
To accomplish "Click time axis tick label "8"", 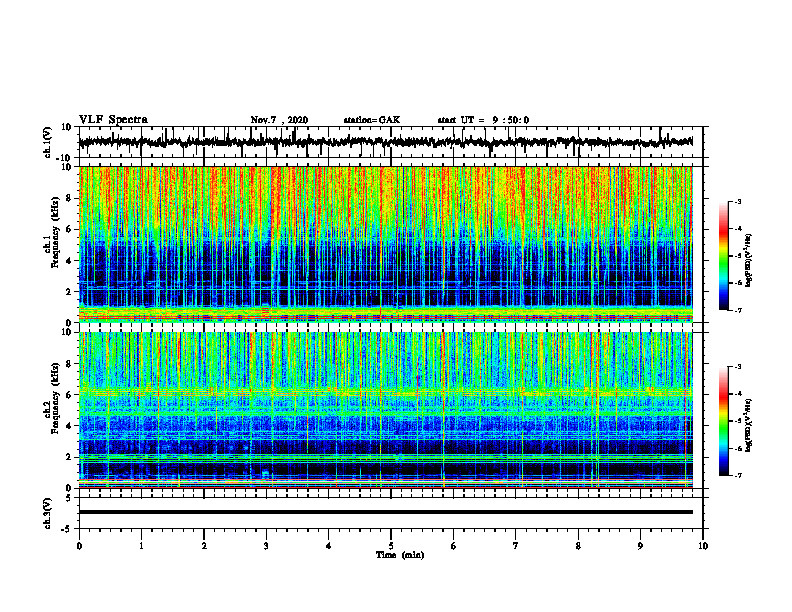I will click(578, 546).
